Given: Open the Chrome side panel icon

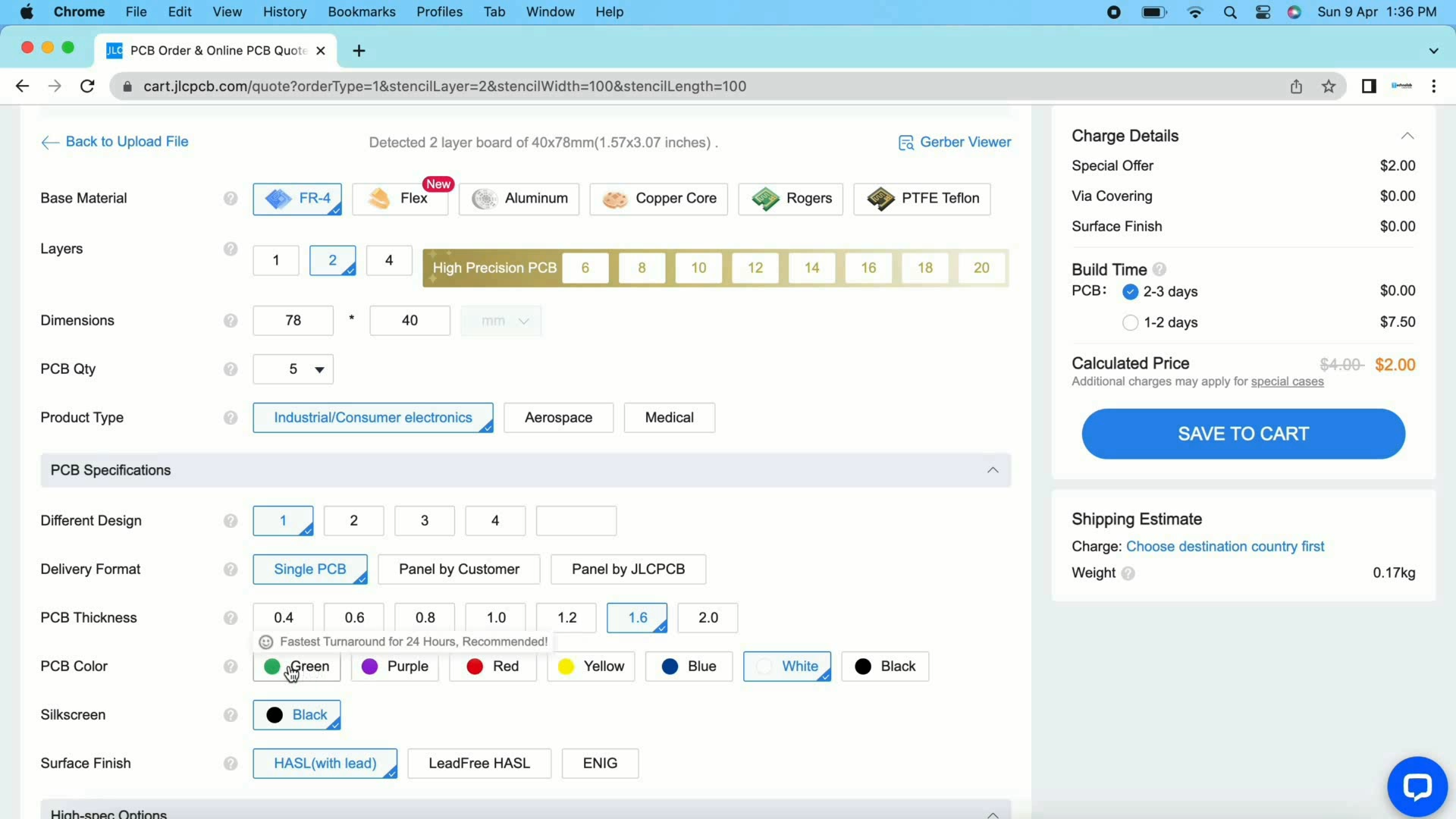Looking at the screenshot, I should click(x=1369, y=86).
